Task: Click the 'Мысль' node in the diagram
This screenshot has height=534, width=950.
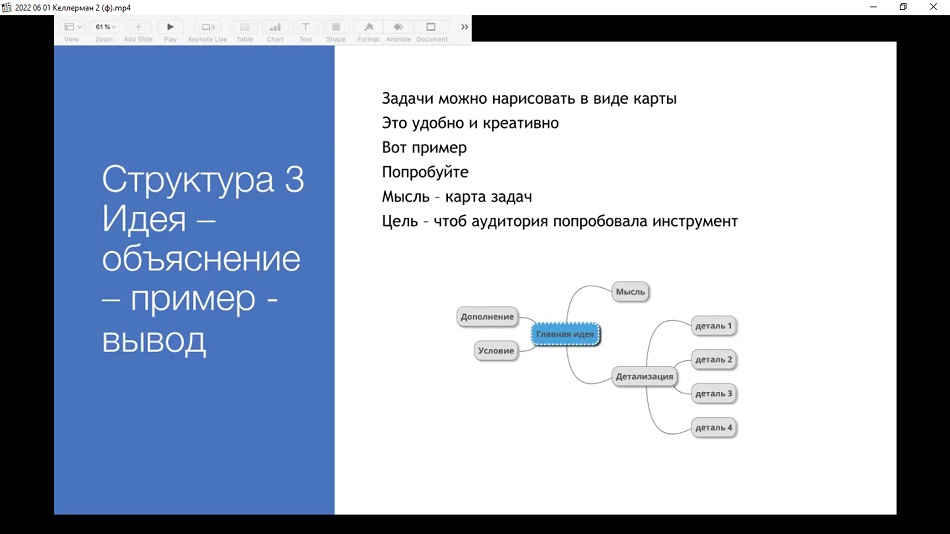Action: click(x=630, y=291)
